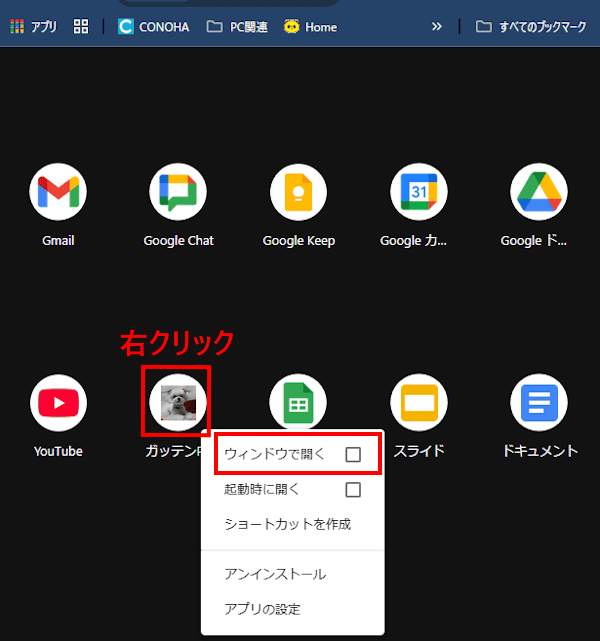Tick the 起動時に開く checkbox

tap(353, 489)
